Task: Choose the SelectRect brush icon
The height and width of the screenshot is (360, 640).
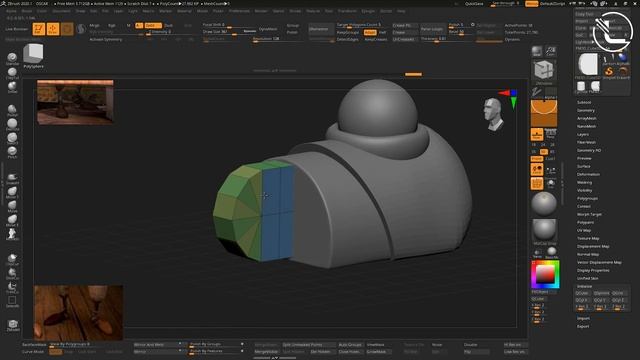Action: point(12,300)
